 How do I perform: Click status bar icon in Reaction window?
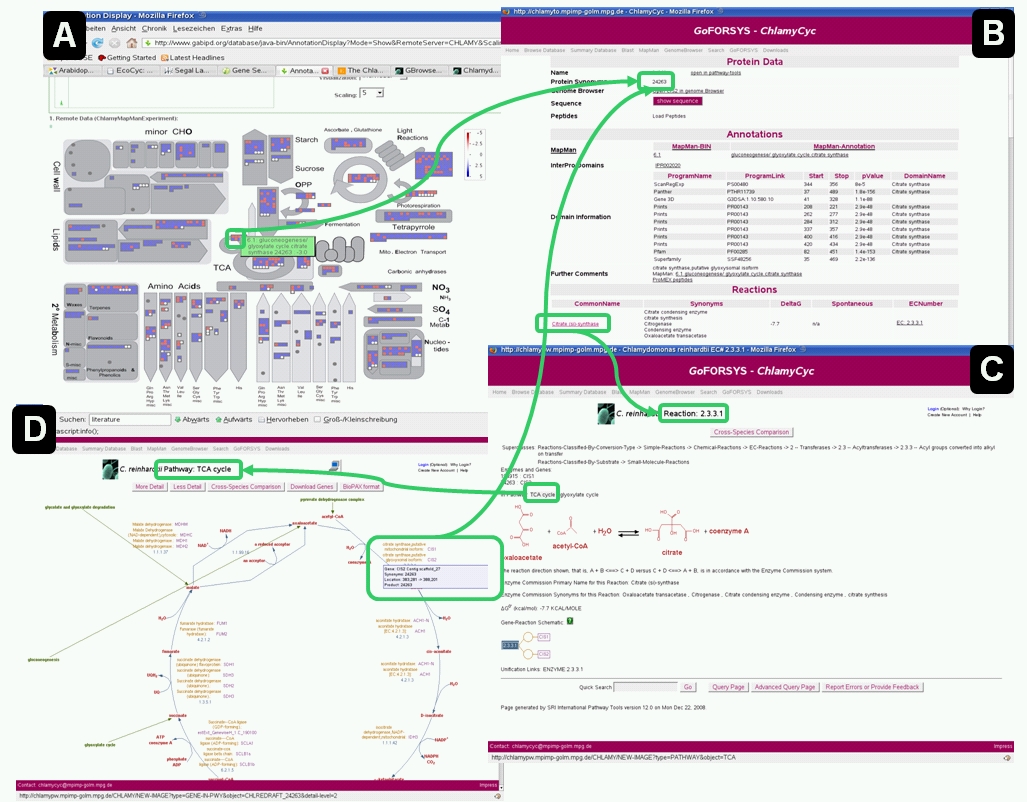(1007, 757)
